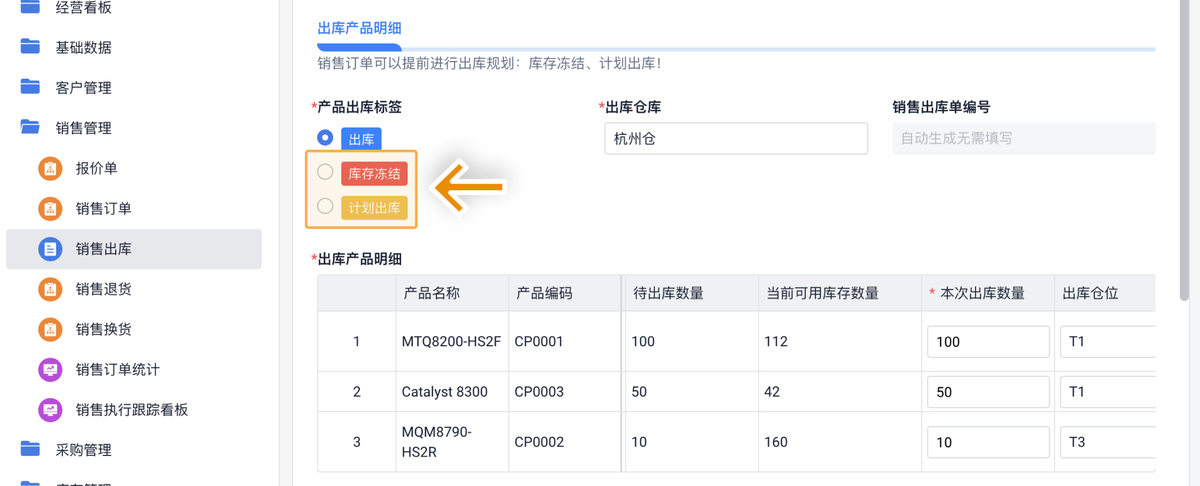
Task: Open the 经营看板 folder icon
Action: click(30, 7)
